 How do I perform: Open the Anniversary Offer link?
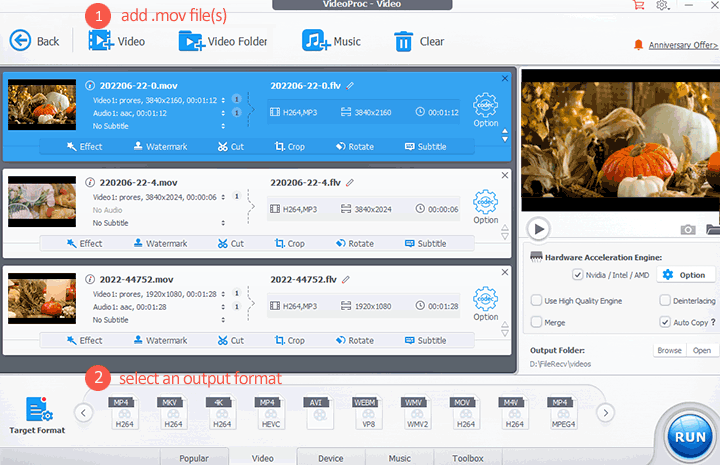tap(683, 45)
